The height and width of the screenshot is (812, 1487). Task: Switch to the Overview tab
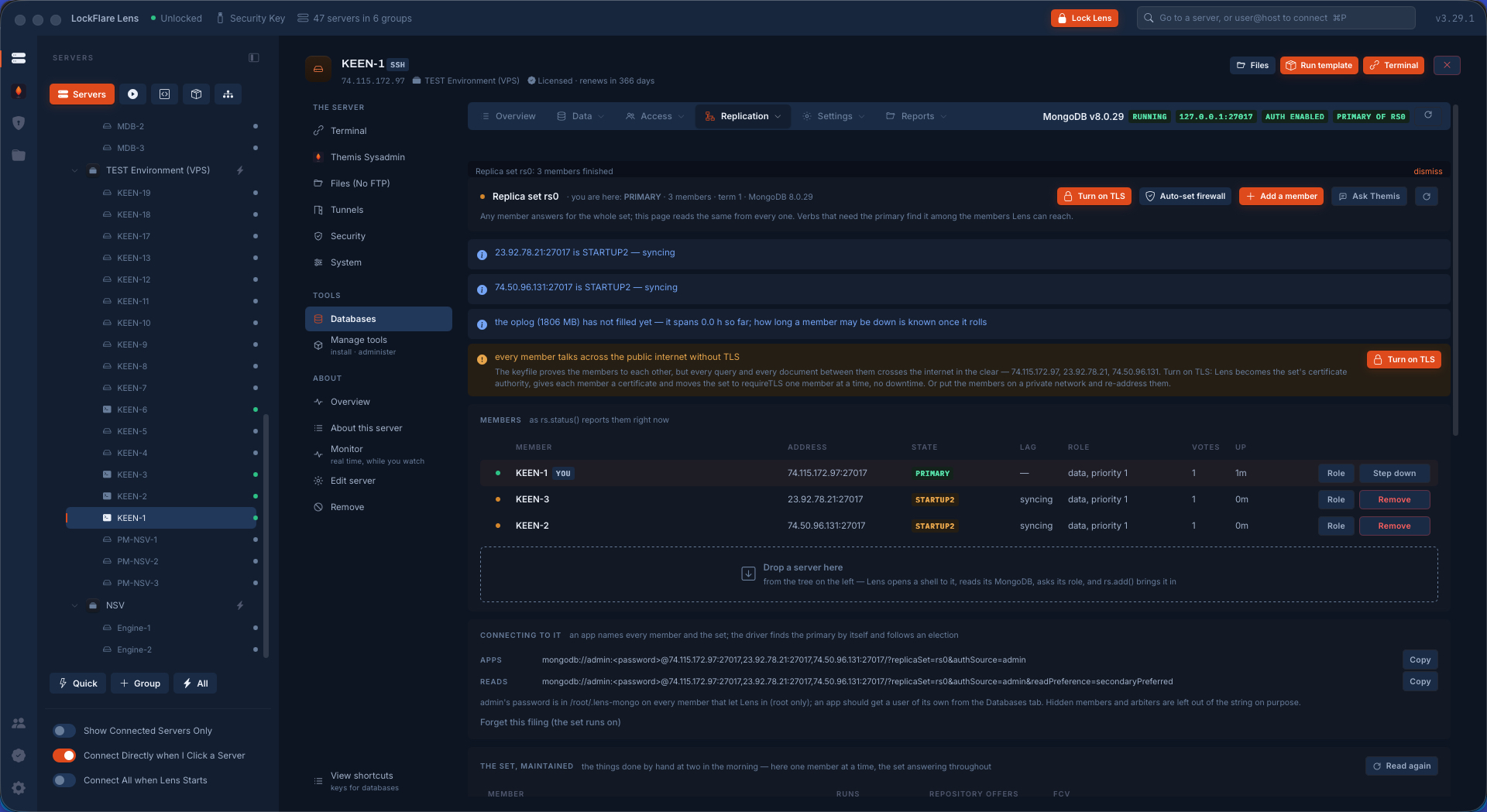[509, 116]
